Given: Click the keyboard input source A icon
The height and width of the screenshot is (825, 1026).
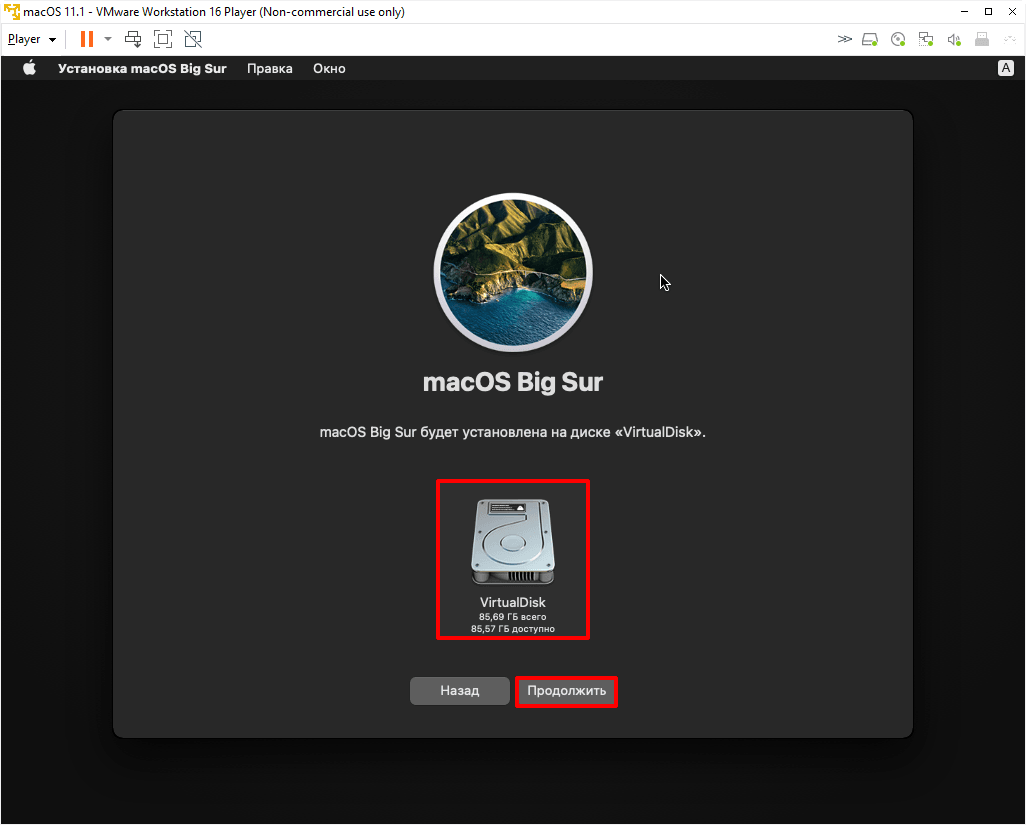Looking at the screenshot, I should click(1006, 68).
